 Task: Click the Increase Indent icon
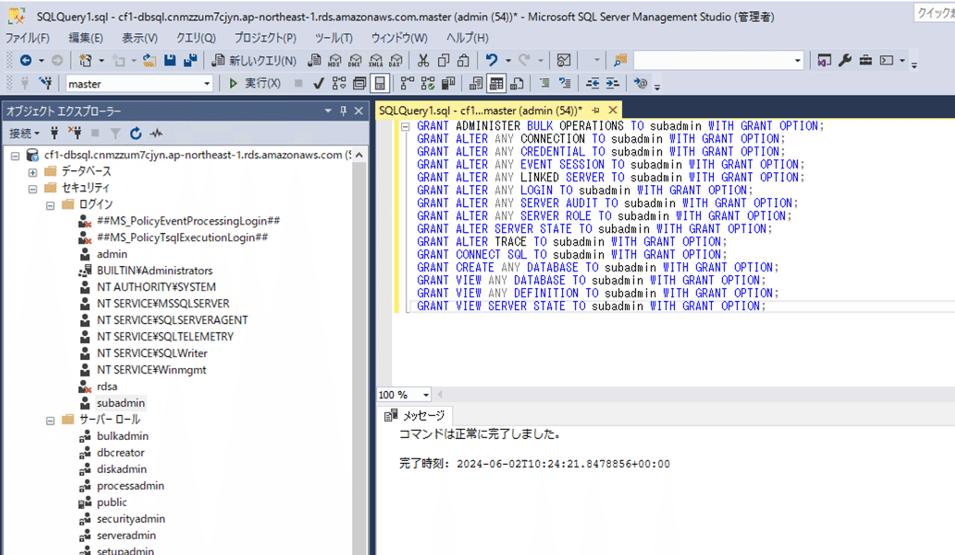coord(613,83)
